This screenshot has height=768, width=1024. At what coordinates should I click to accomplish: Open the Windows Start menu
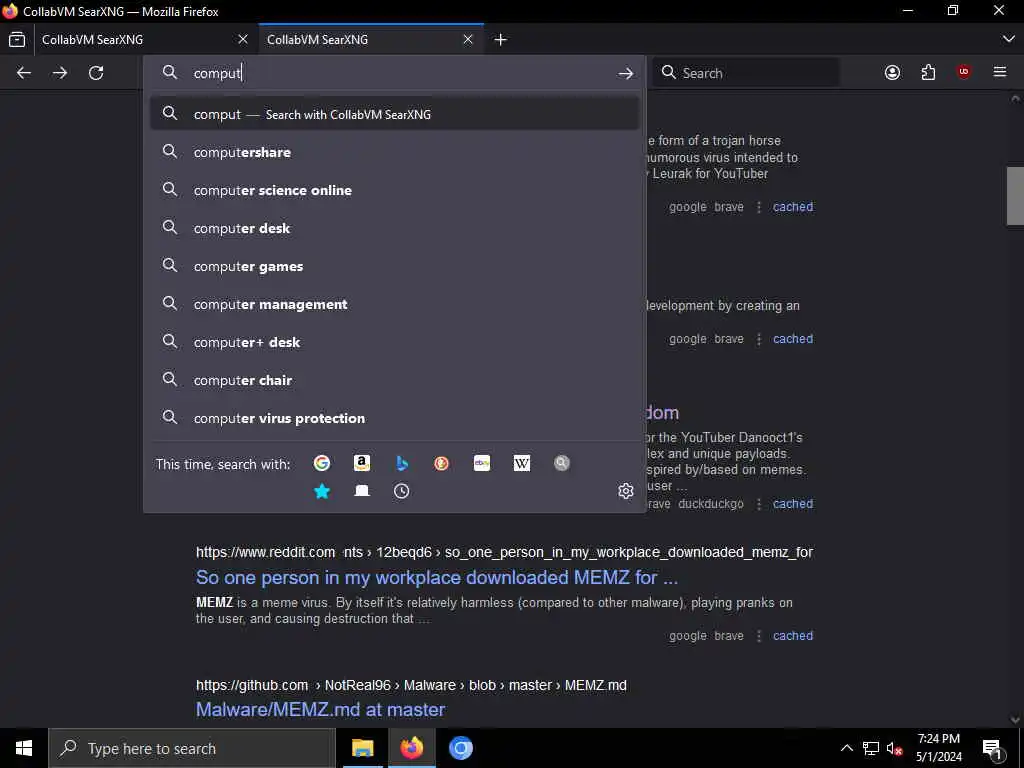(24, 748)
